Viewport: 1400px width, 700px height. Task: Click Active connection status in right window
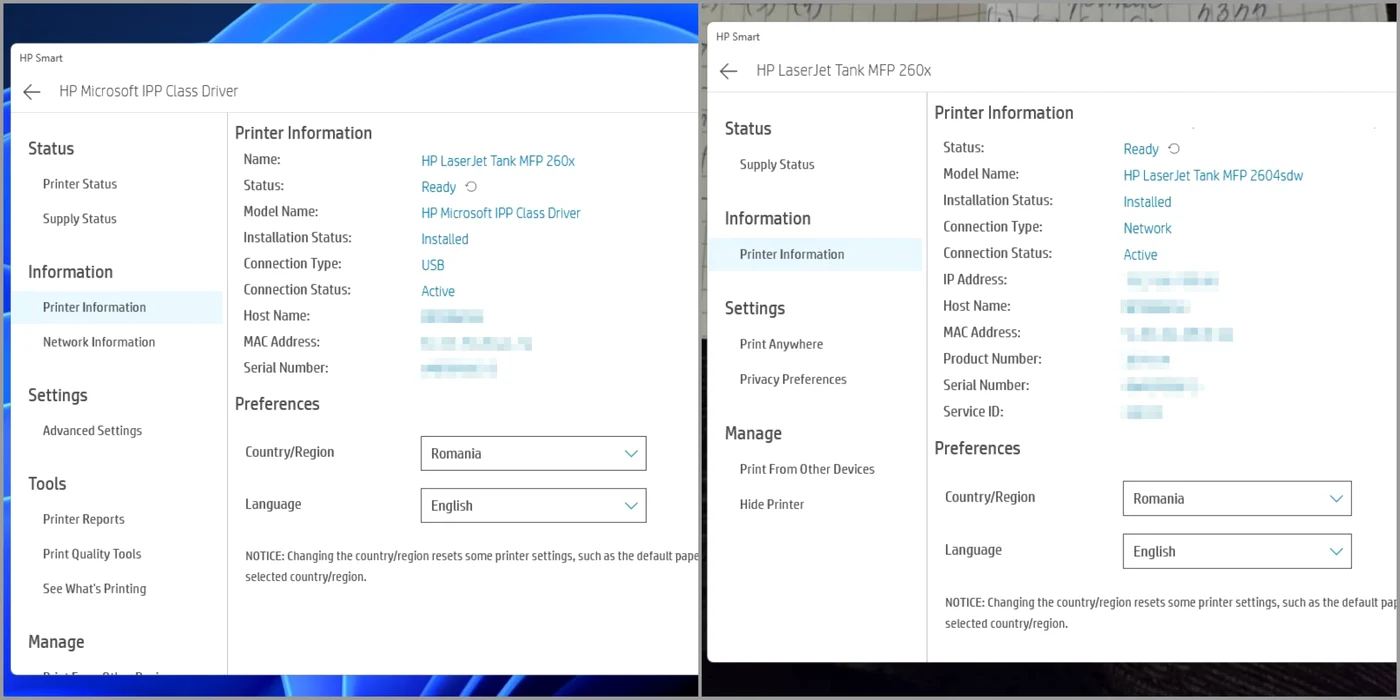(x=1140, y=255)
